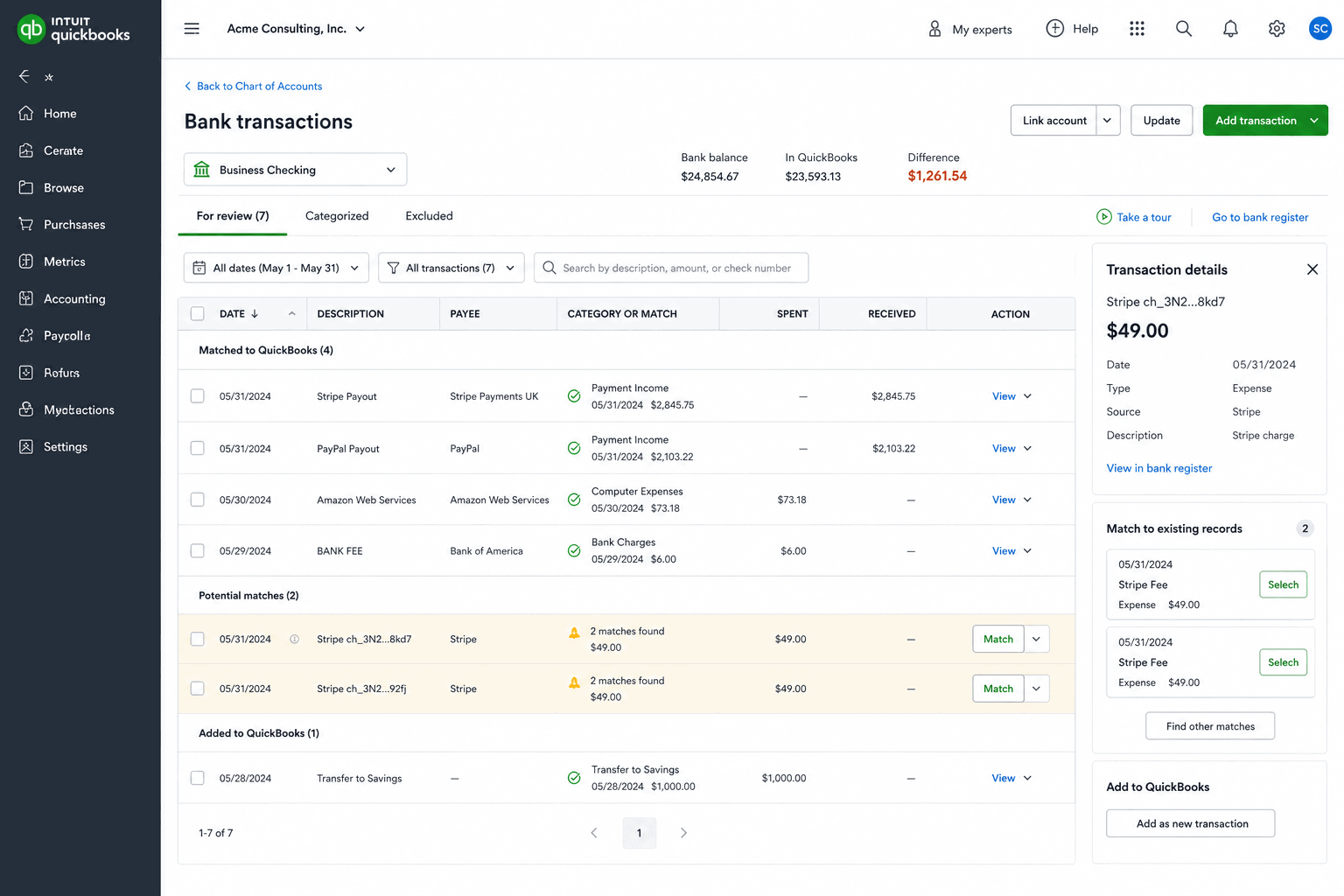
Task: Close the Transaction details panel
Action: pos(1312,269)
